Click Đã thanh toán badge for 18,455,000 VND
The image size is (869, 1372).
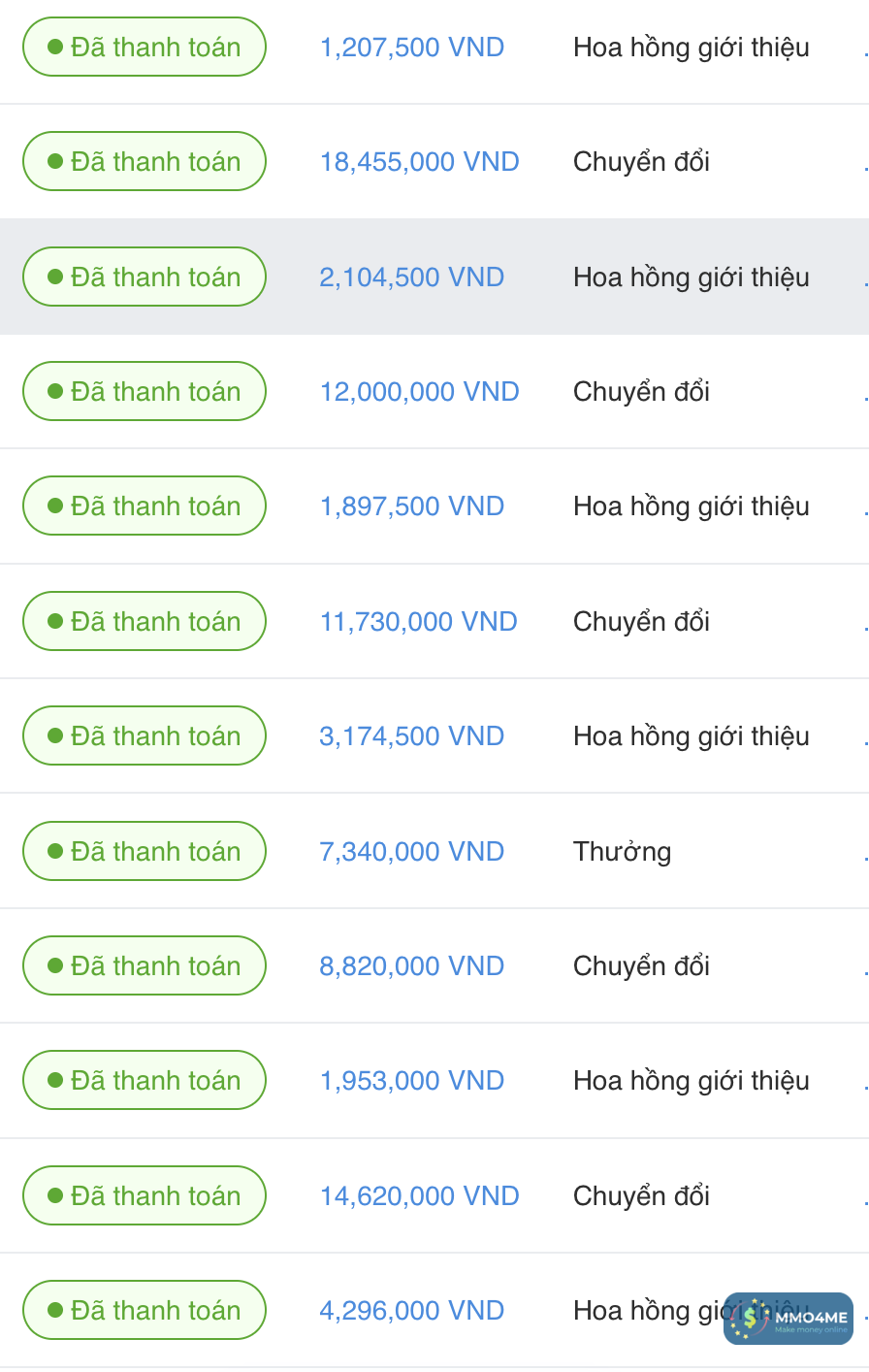pyautogui.click(x=145, y=162)
